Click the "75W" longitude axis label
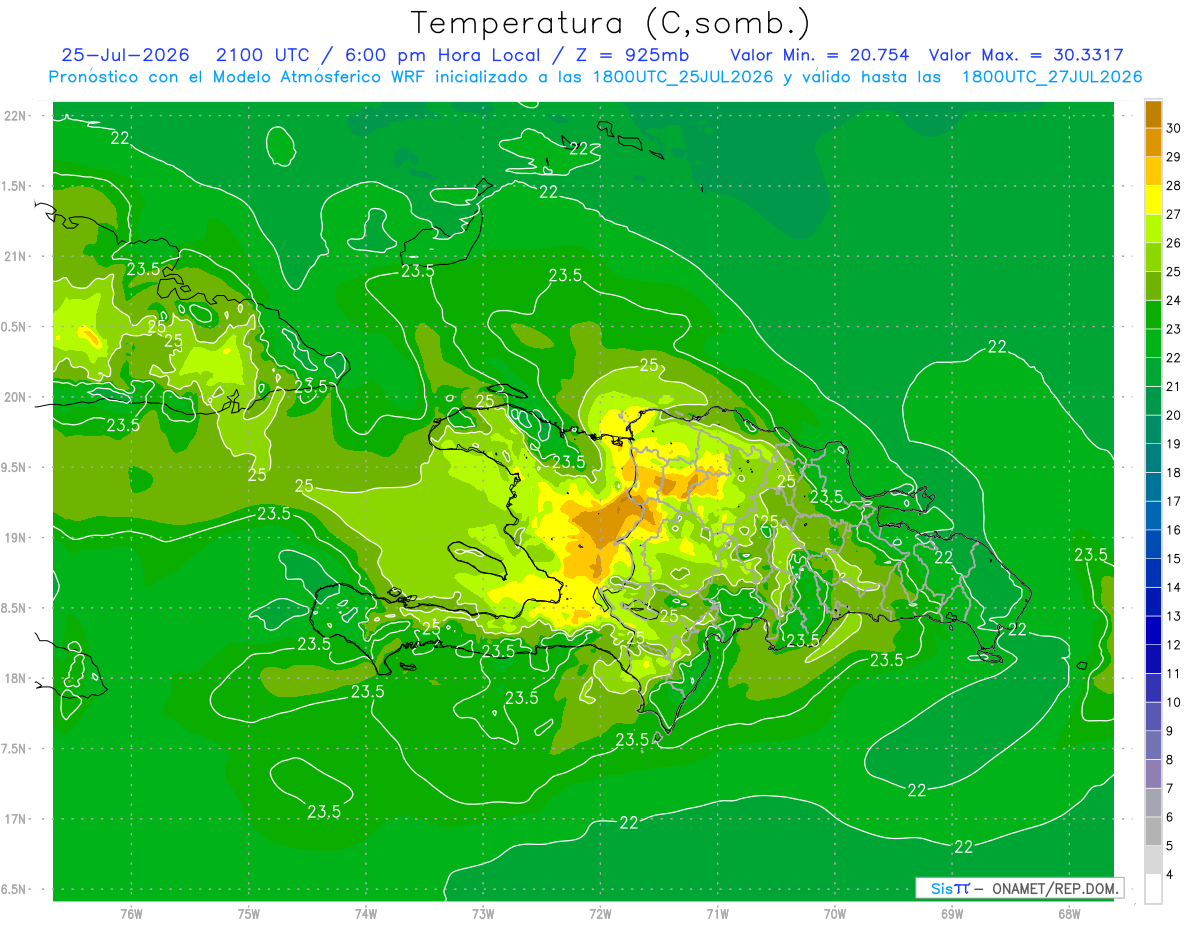The width and height of the screenshot is (1200, 927). 249,913
